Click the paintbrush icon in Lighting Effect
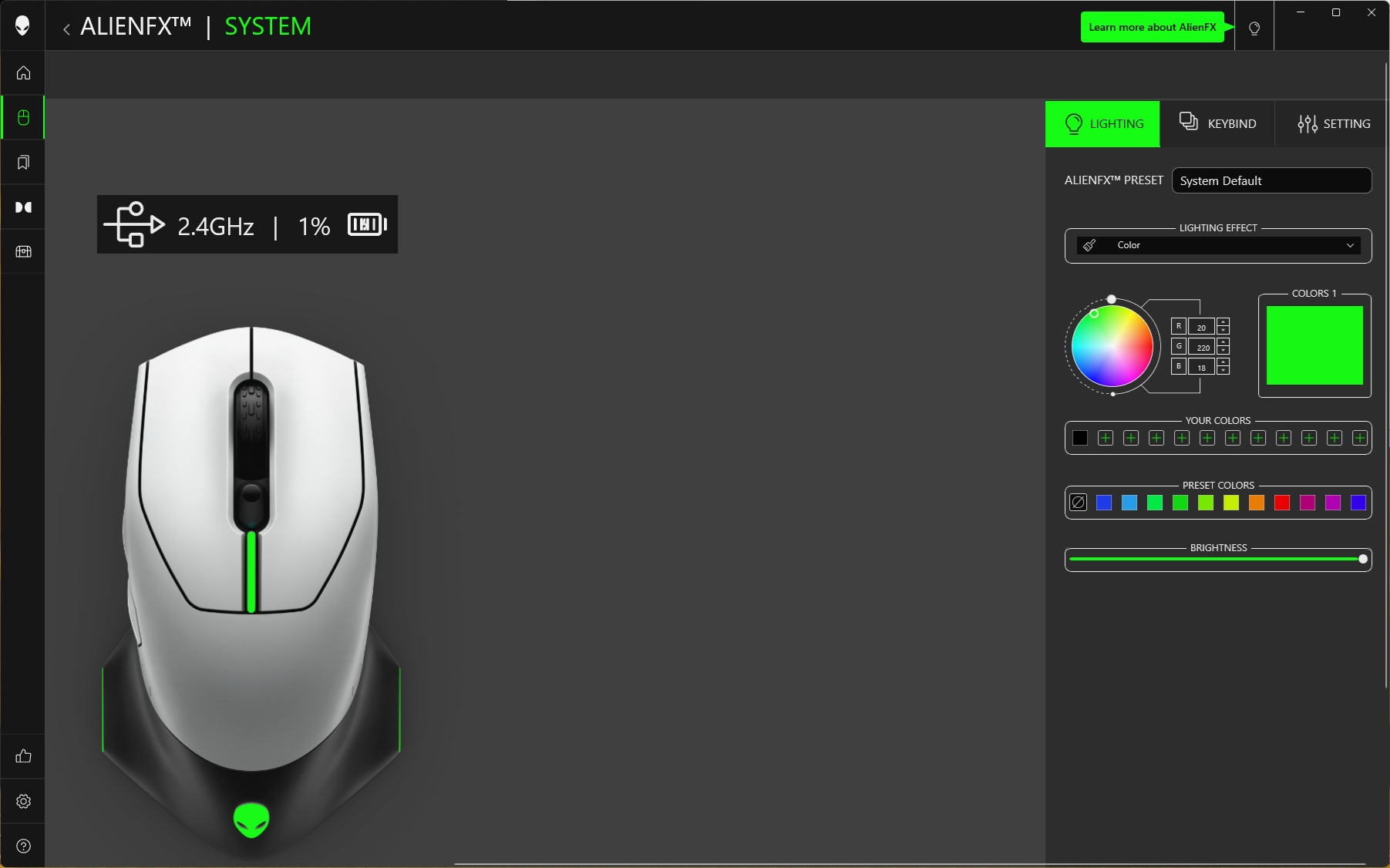This screenshot has width=1390, height=868. point(1089,245)
